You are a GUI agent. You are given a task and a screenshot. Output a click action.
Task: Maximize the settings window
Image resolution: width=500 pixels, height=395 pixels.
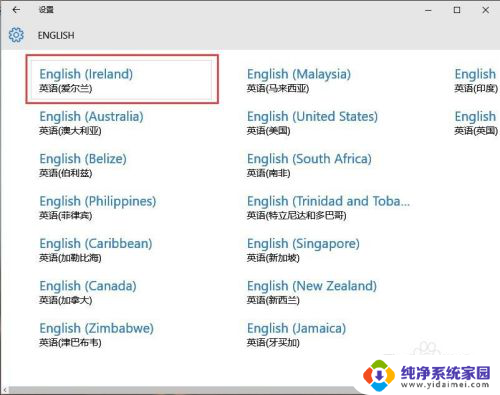tap(457, 10)
